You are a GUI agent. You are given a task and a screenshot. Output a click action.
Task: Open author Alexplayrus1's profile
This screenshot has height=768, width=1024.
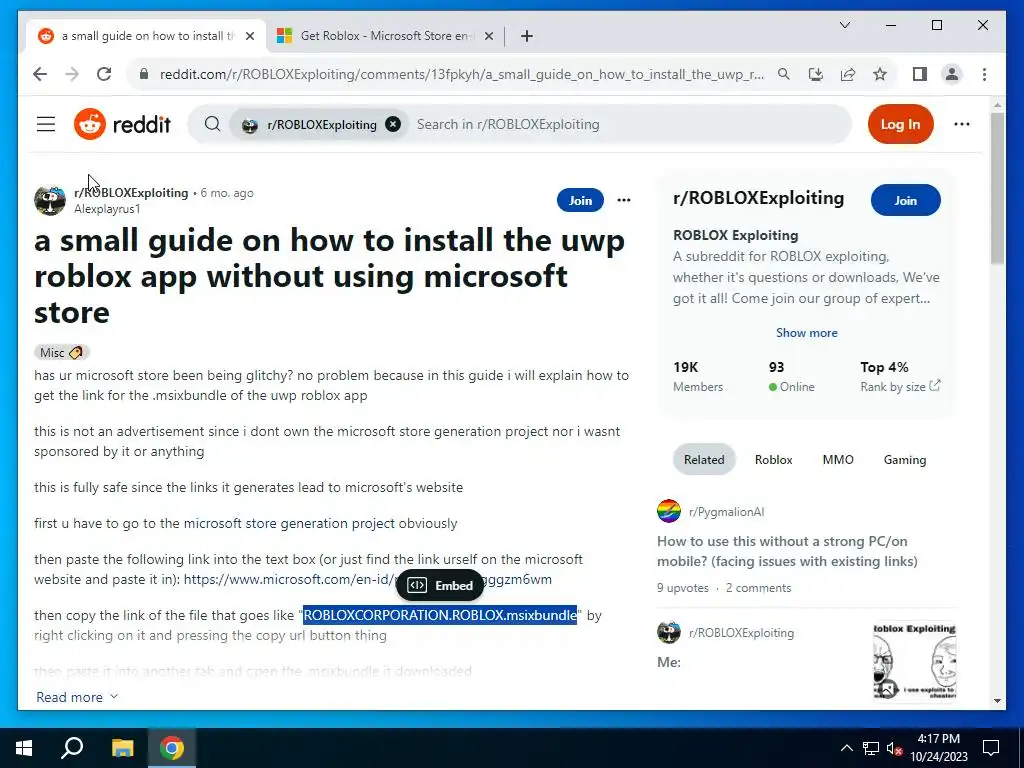tap(107, 209)
